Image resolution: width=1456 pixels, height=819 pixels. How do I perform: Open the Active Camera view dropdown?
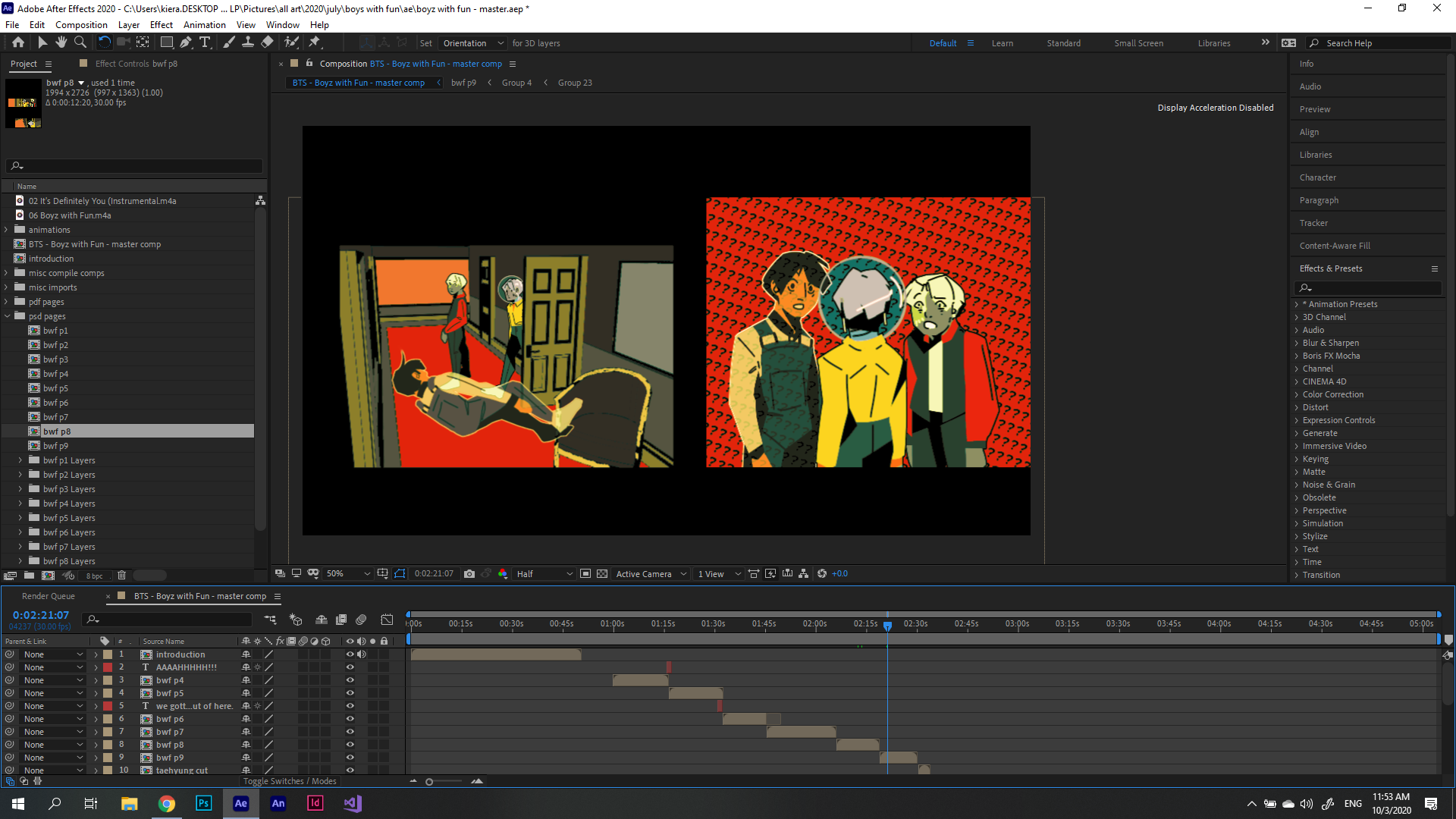651,574
